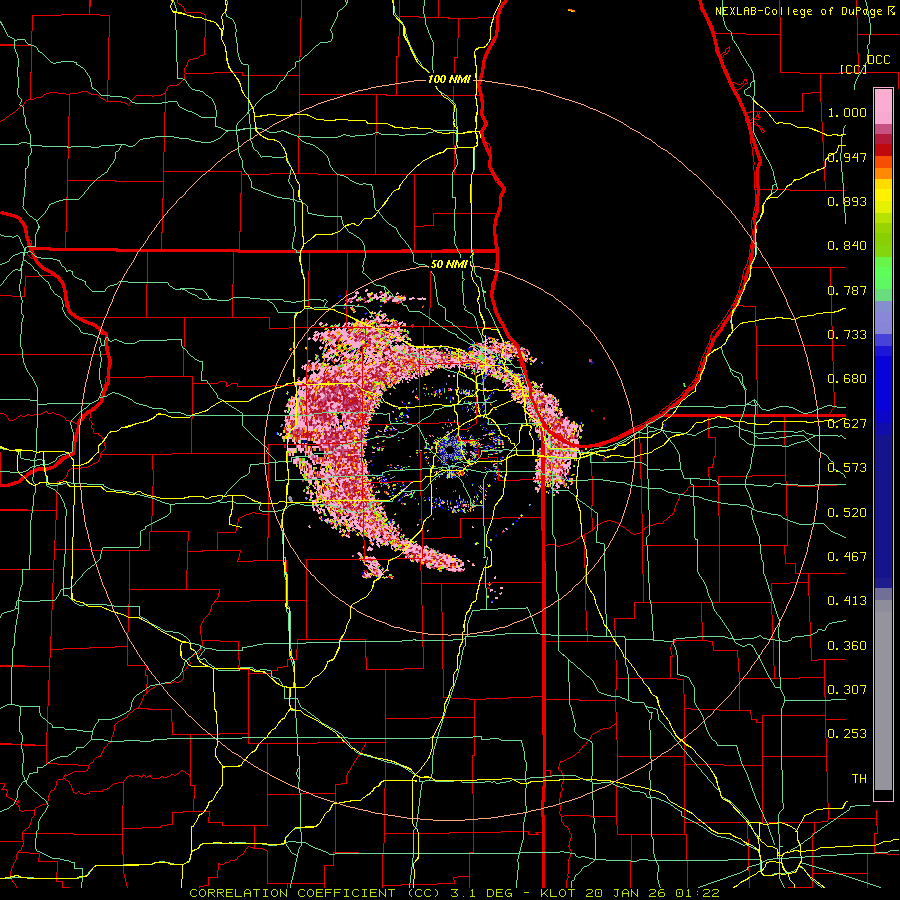Click the 3.1 DEG elevation text

(x=481, y=893)
